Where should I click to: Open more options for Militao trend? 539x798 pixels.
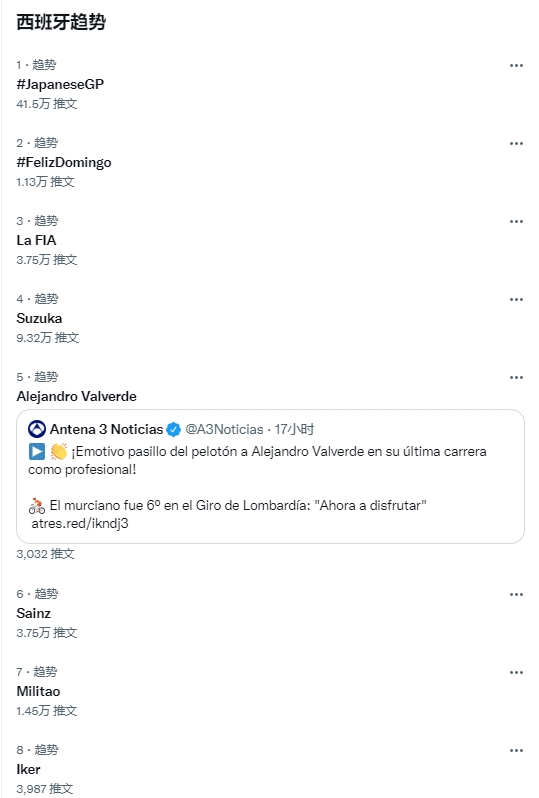point(516,672)
